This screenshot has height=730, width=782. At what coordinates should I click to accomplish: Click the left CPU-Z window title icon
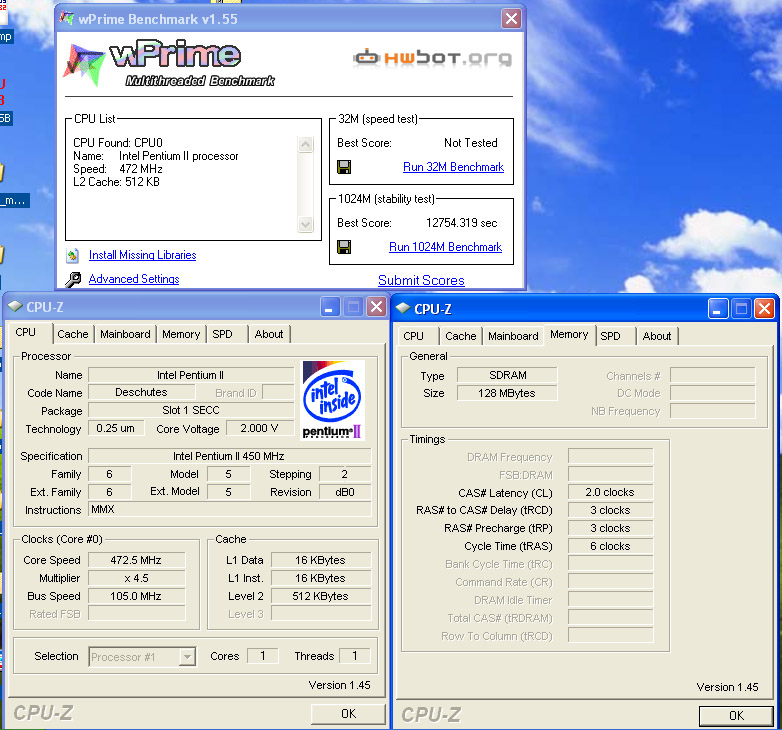pyautogui.click(x=15, y=306)
